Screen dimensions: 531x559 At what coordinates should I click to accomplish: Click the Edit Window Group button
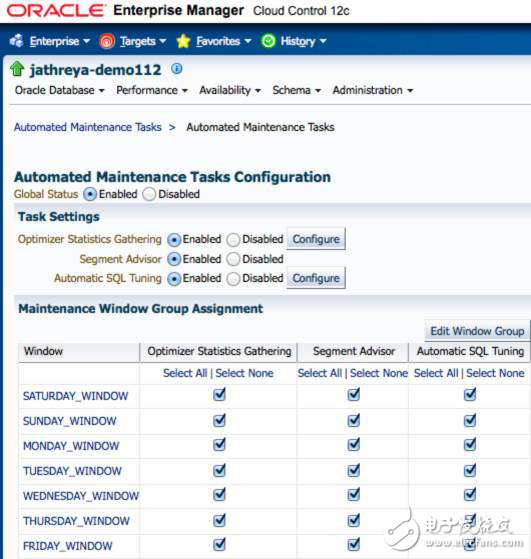(x=477, y=331)
